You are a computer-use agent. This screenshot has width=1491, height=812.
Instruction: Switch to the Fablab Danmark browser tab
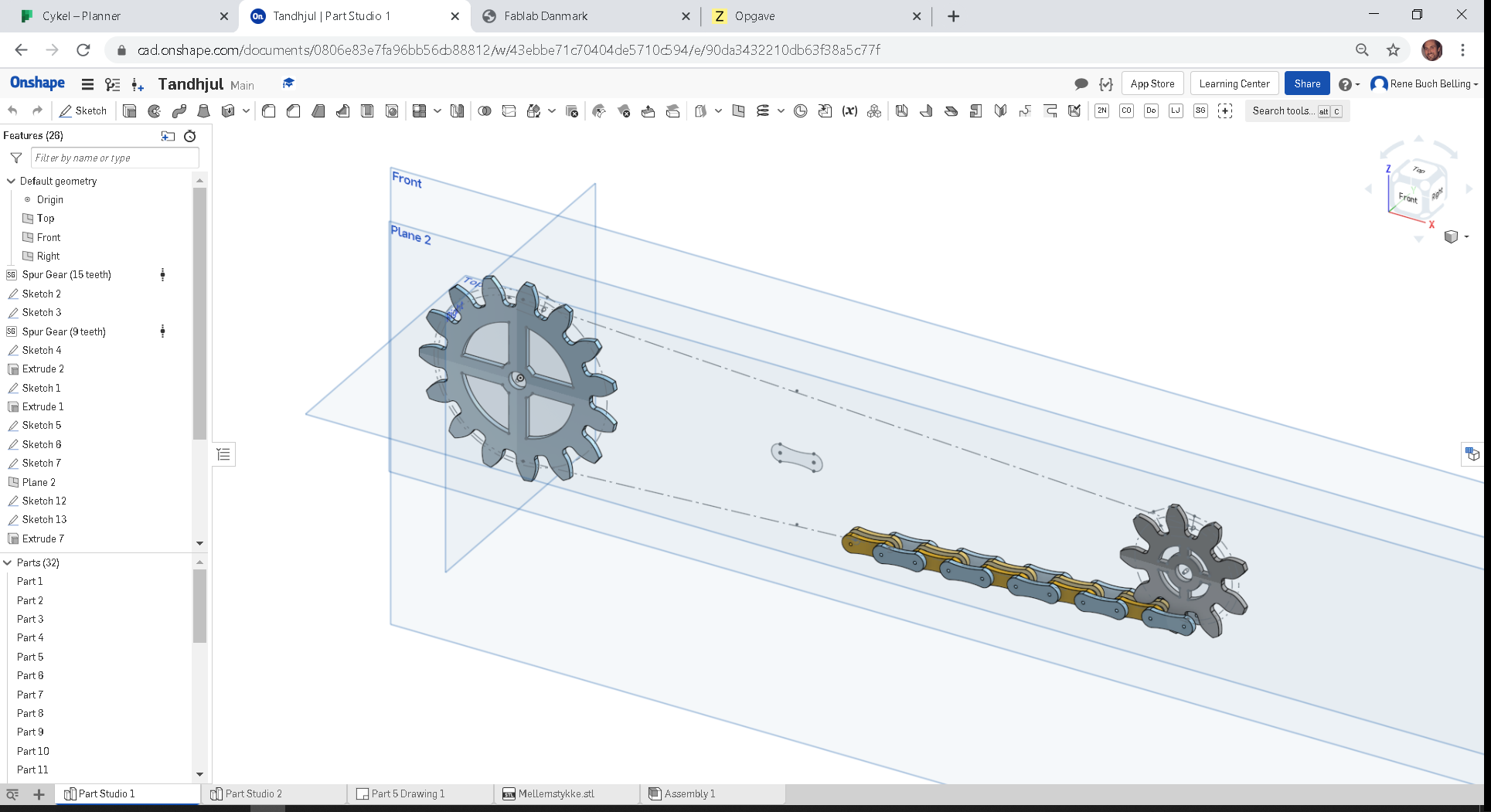tap(585, 16)
